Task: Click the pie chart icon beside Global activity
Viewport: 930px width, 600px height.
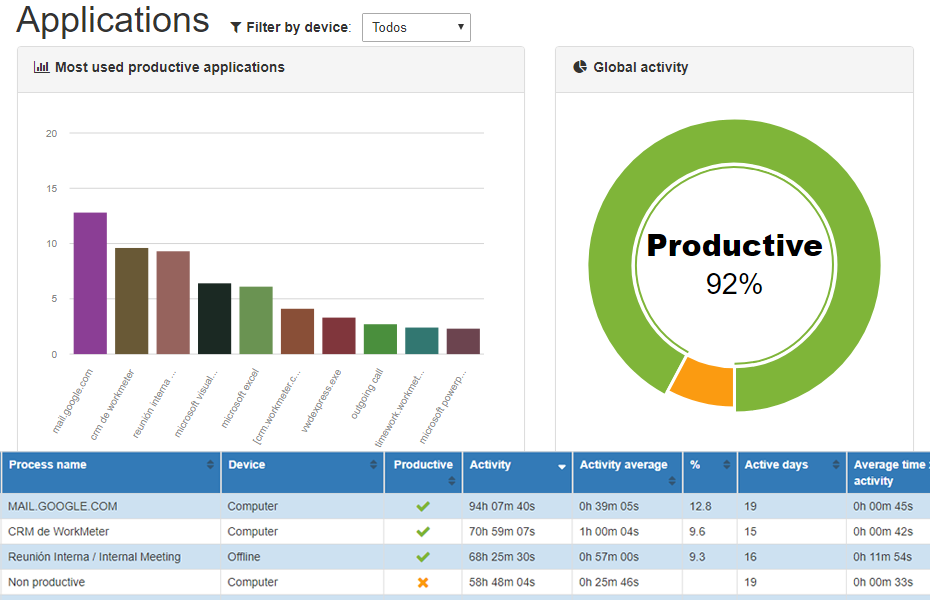Action: [x=580, y=68]
